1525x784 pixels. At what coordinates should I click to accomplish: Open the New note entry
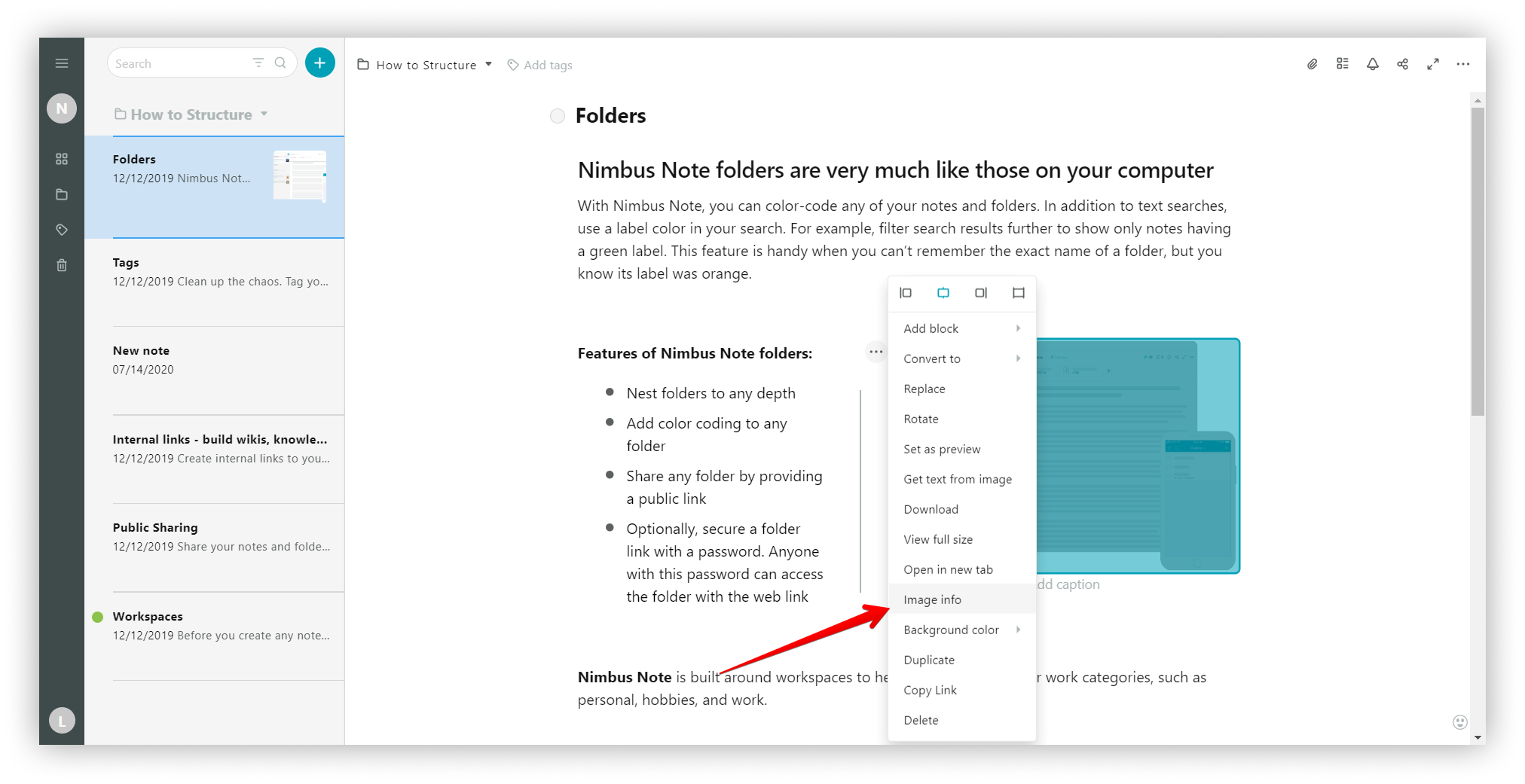pos(215,371)
